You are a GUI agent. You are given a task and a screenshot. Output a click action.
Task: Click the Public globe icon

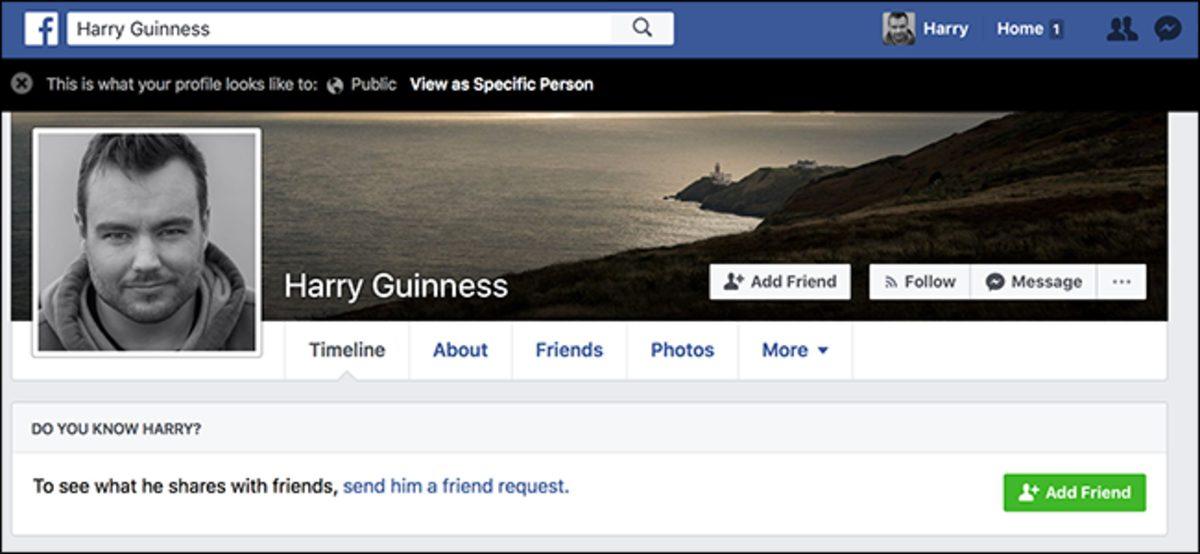[335, 85]
